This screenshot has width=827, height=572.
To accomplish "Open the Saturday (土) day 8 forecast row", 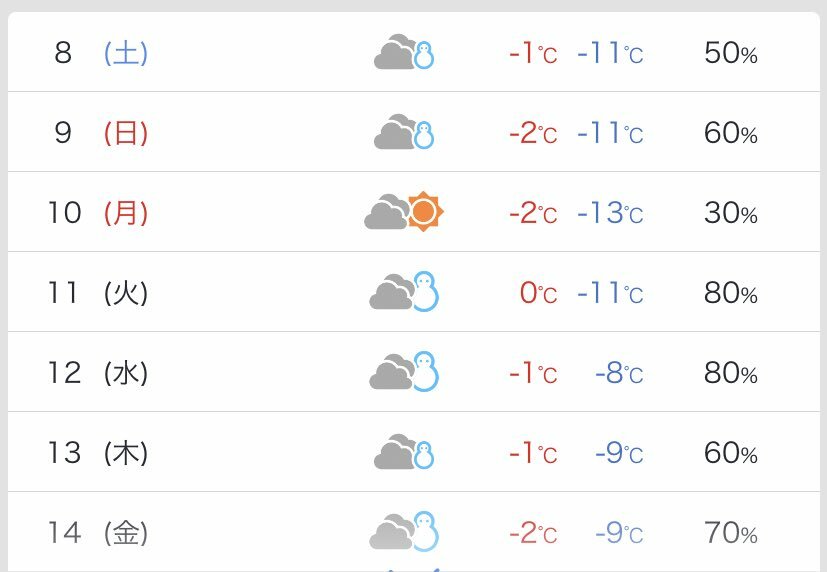I will 414,52.
